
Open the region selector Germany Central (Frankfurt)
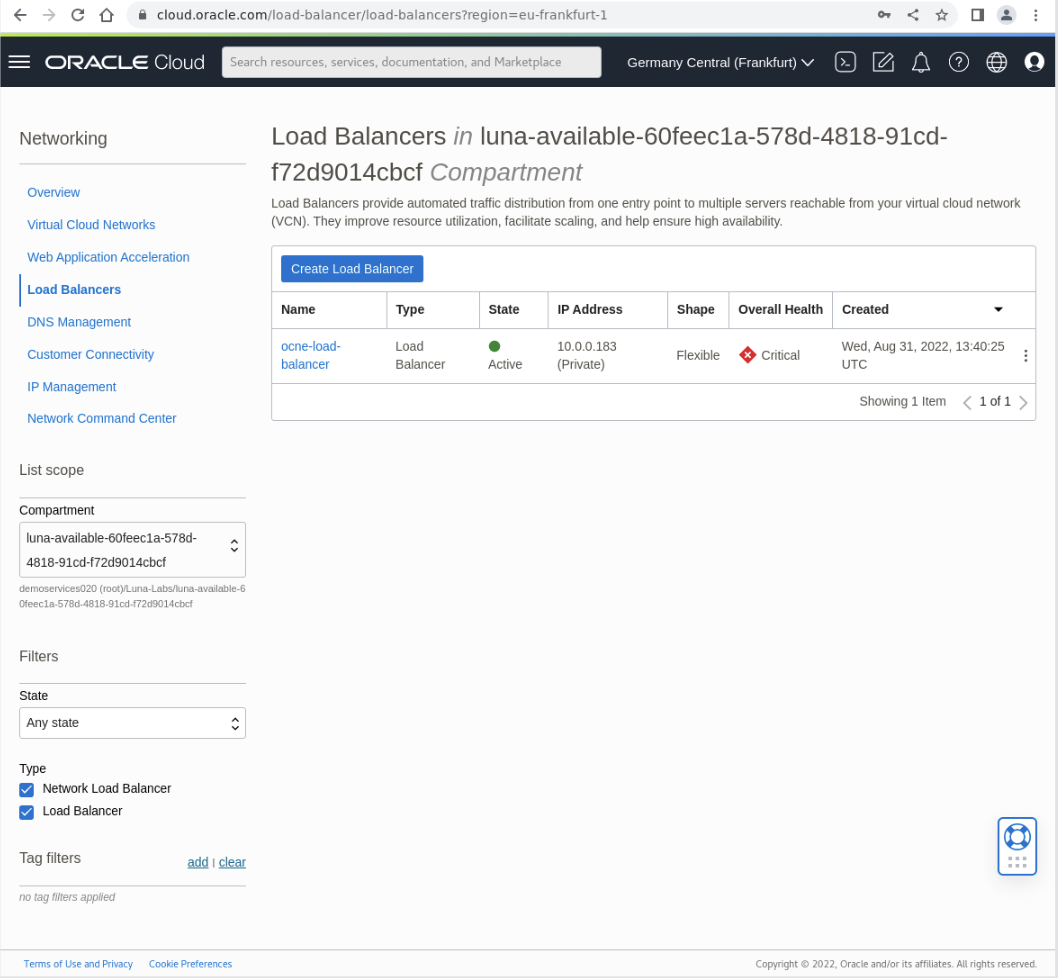pos(720,62)
